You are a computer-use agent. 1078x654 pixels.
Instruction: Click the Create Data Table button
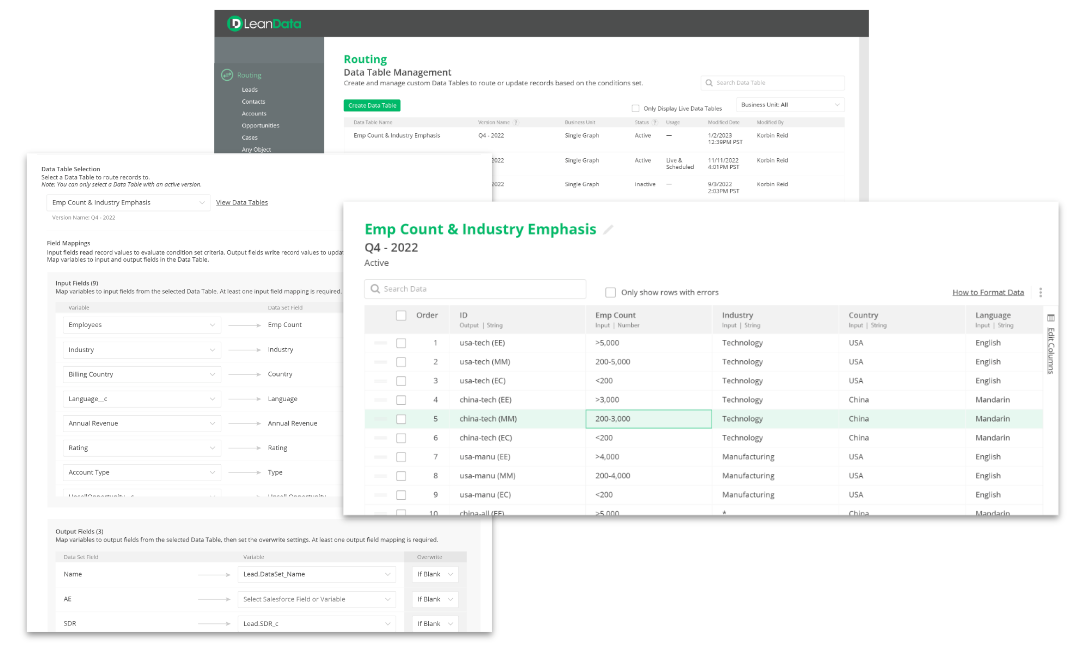372,105
